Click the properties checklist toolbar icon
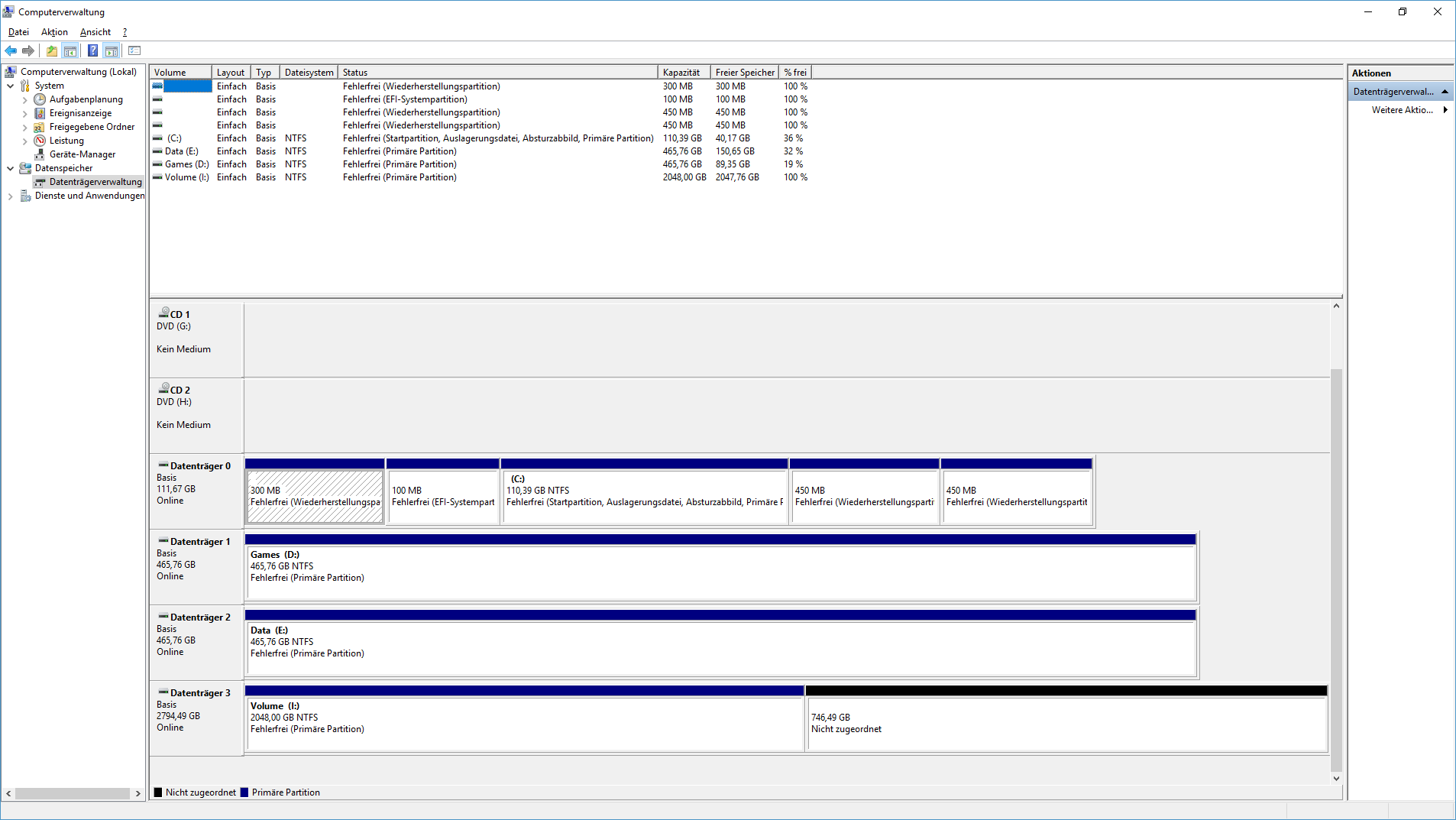The image size is (1456, 820). click(134, 50)
